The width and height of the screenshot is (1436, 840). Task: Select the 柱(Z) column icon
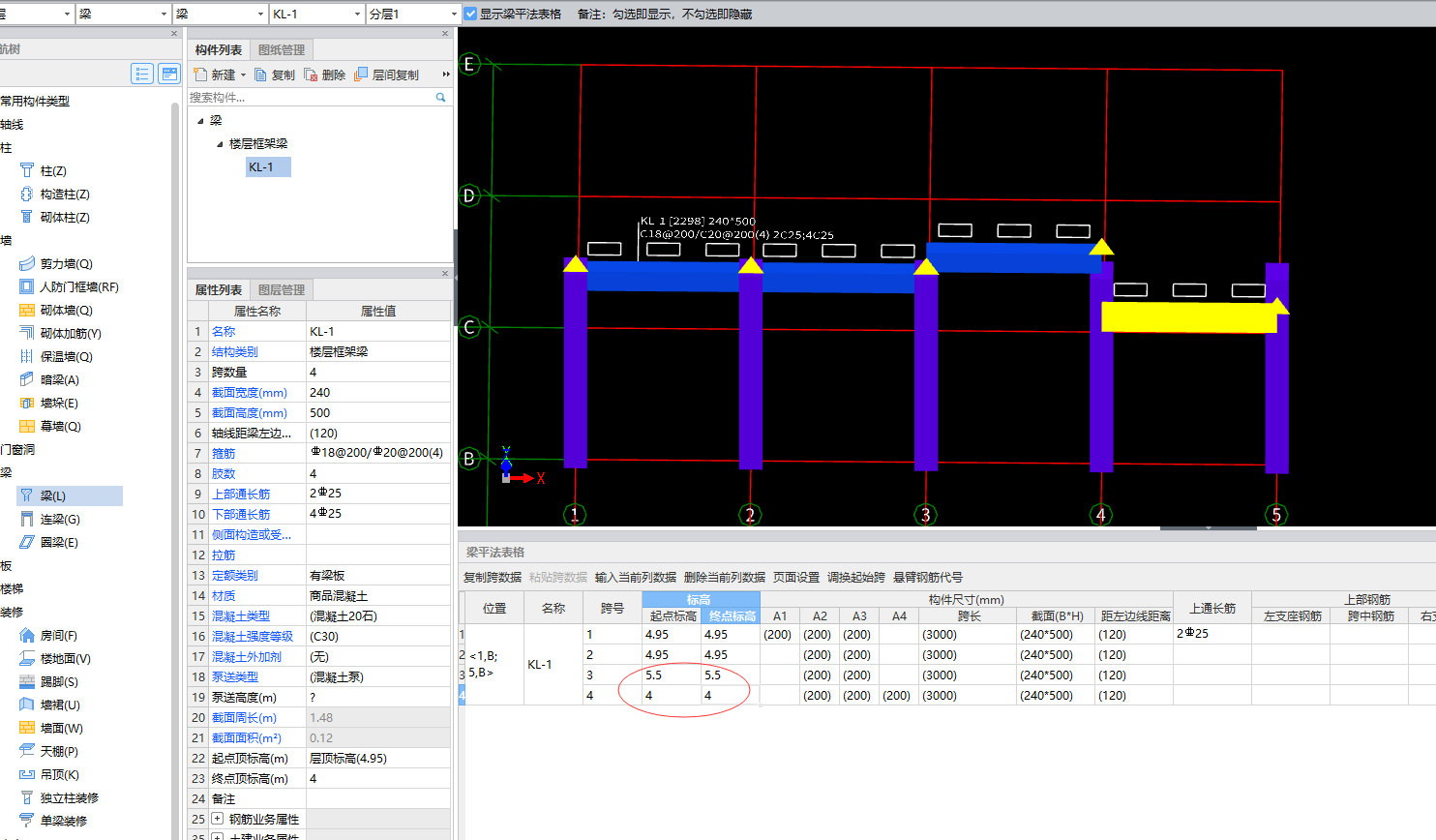click(x=27, y=170)
